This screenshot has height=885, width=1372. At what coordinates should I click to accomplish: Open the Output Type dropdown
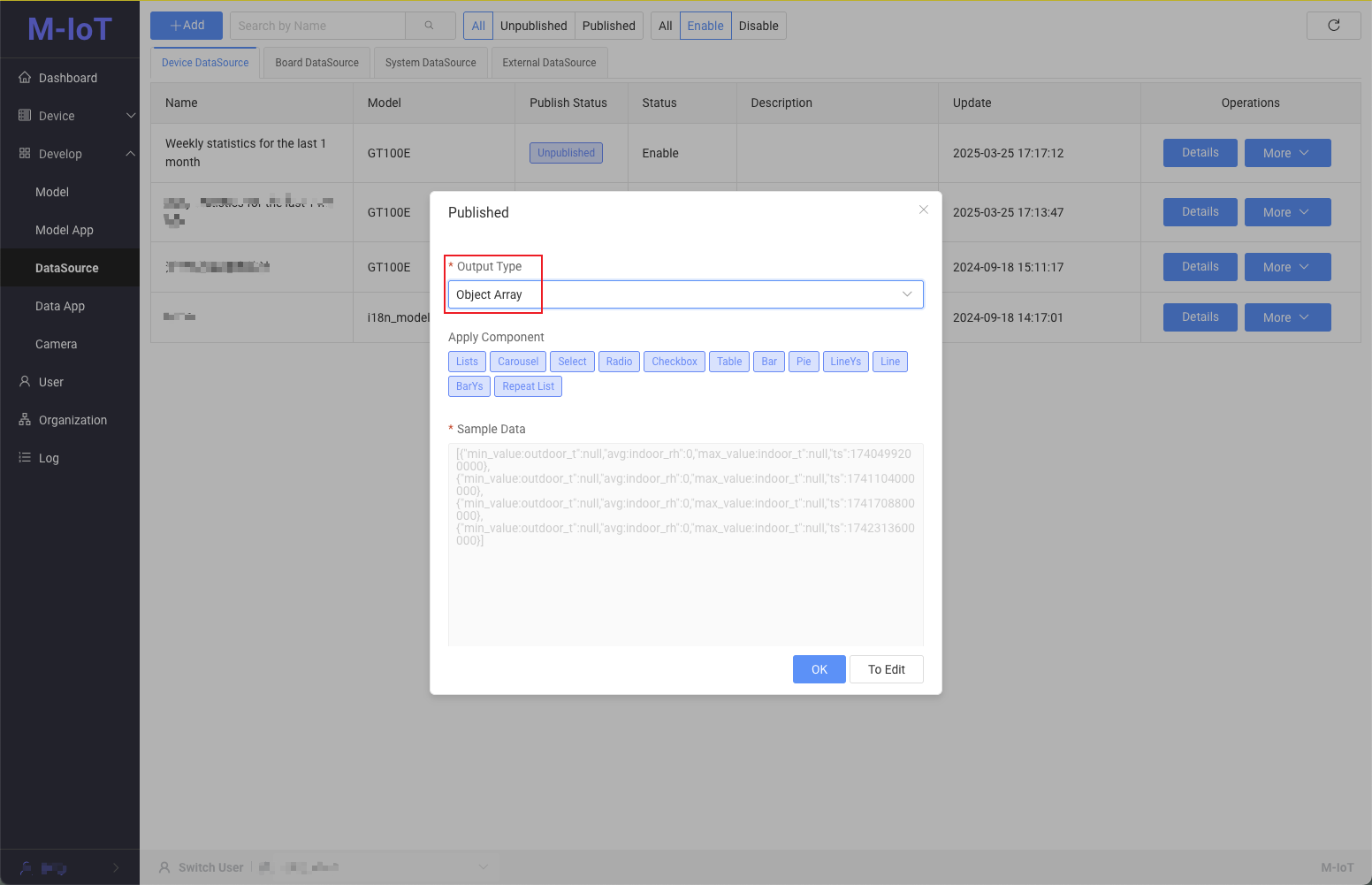pos(685,294)
